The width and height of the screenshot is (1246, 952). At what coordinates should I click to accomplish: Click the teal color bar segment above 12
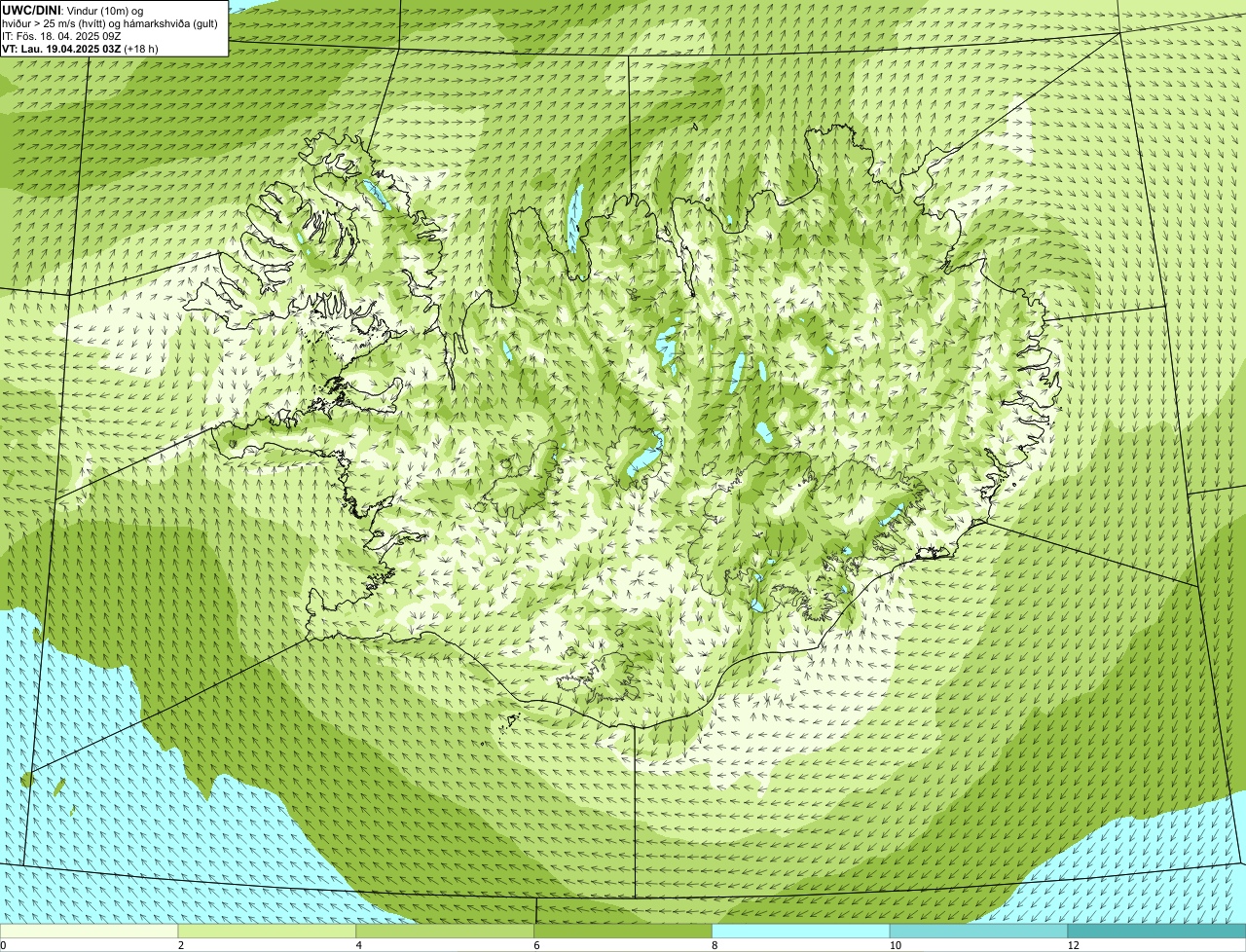1156,932
